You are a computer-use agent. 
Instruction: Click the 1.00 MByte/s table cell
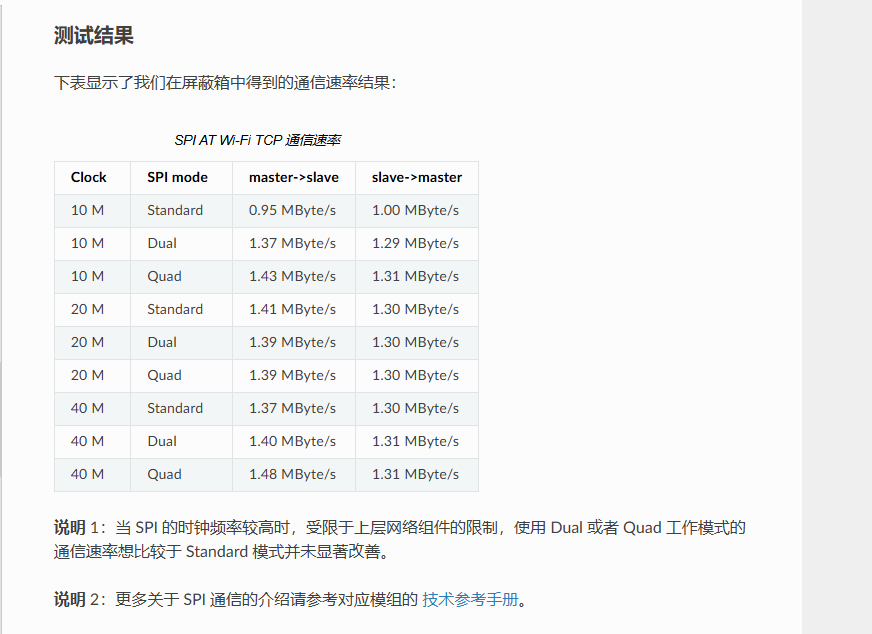click(x=415, y=210)
